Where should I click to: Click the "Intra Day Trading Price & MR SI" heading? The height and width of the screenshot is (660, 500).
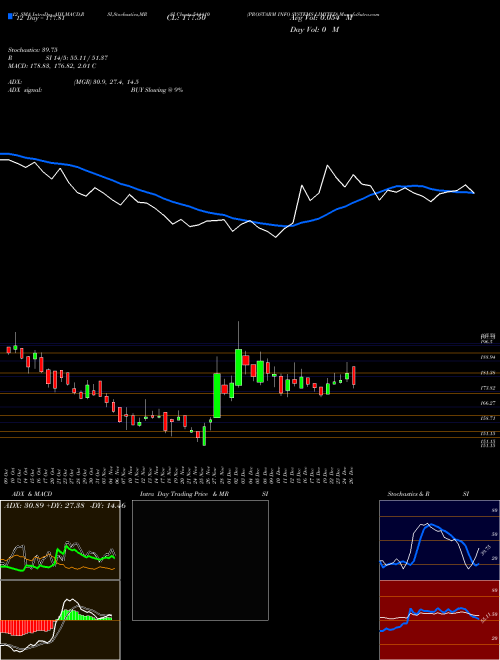(x=204, y=494)
